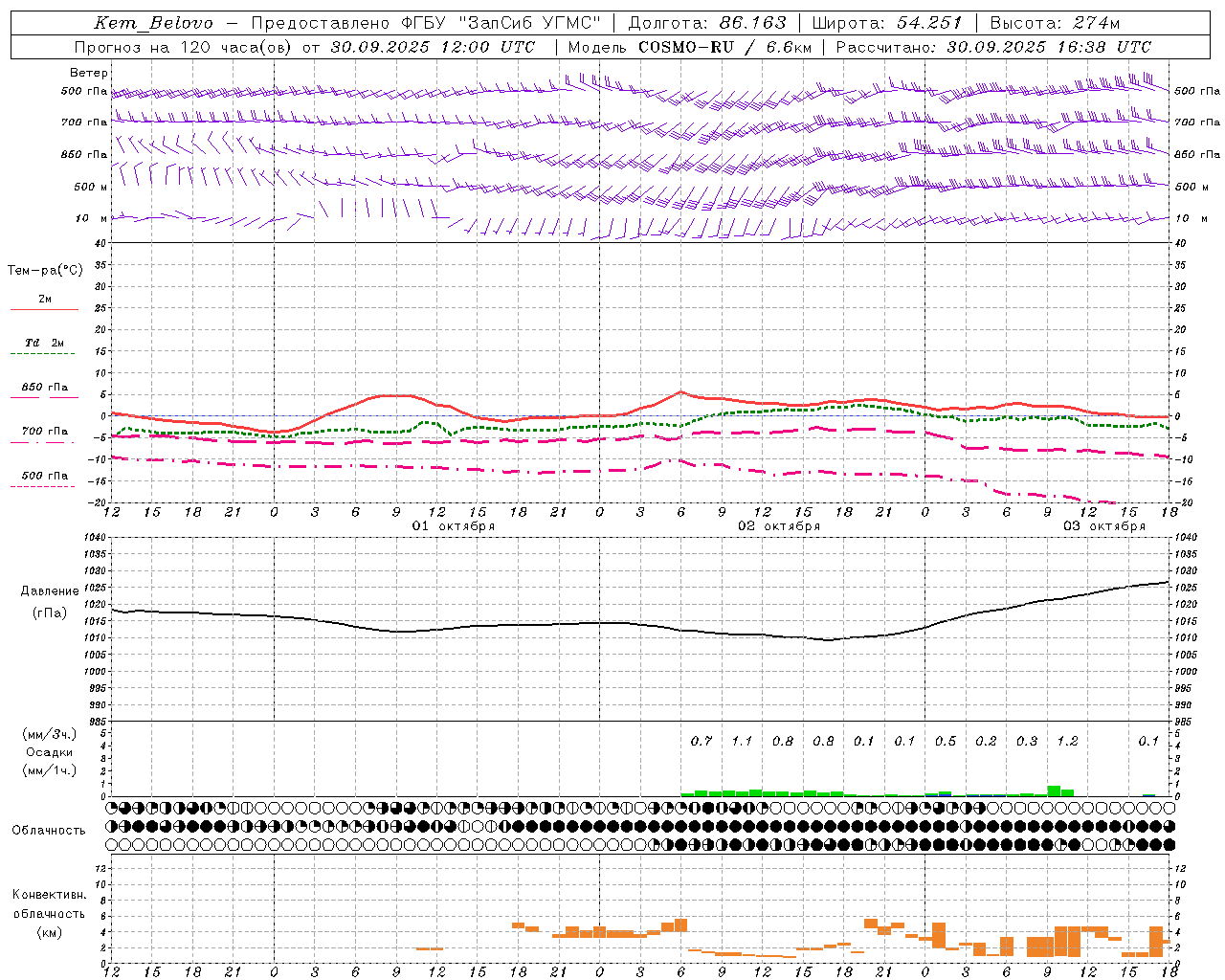This screenshot has height=980, width=1225.
Task: Click the 0.3 precipitation value
Action: pyautogui.click(x=1027, y=741)
